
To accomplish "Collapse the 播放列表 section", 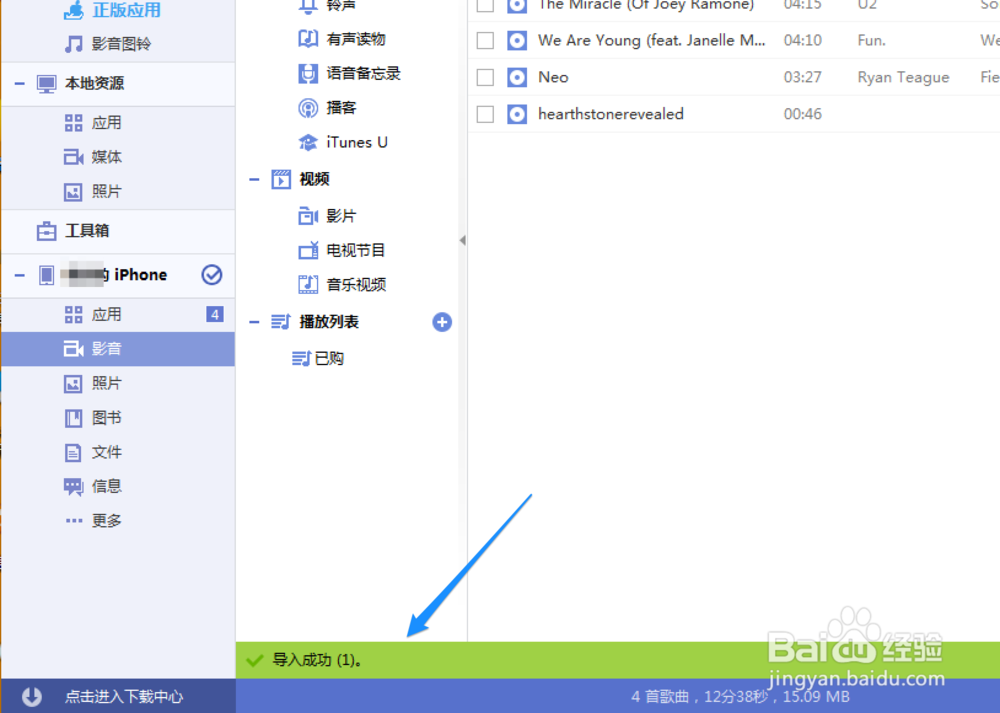I will click(253, 321).
